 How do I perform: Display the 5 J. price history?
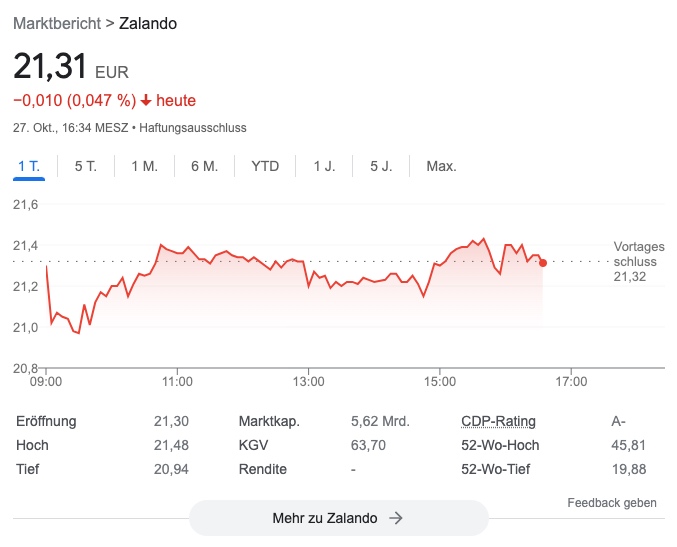click(381, 166)
